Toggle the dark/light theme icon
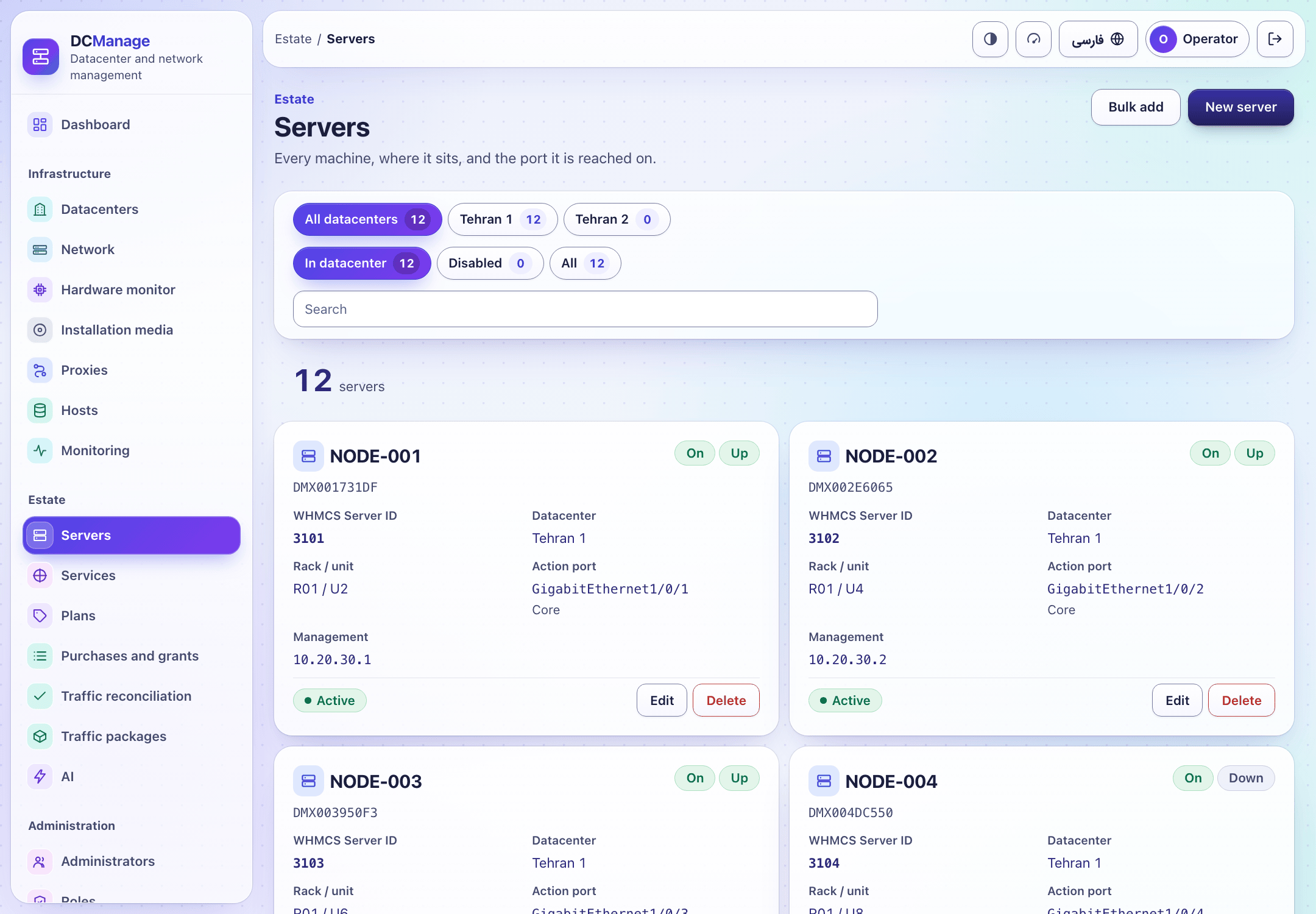Image resolution: width=1316 pixels, height=914 pixels. (990, 39)
